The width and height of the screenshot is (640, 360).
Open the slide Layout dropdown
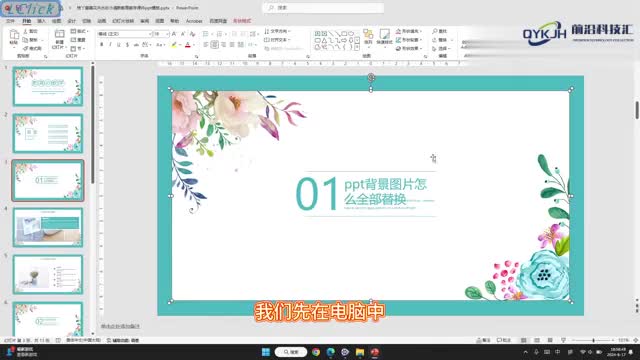tap(79, 31)
